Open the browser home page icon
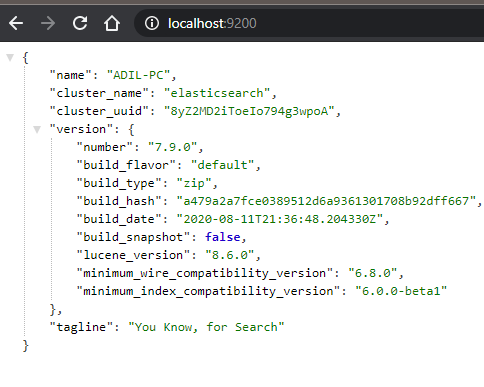The height and width of the screenshot is (387, 484). point(112,23)
